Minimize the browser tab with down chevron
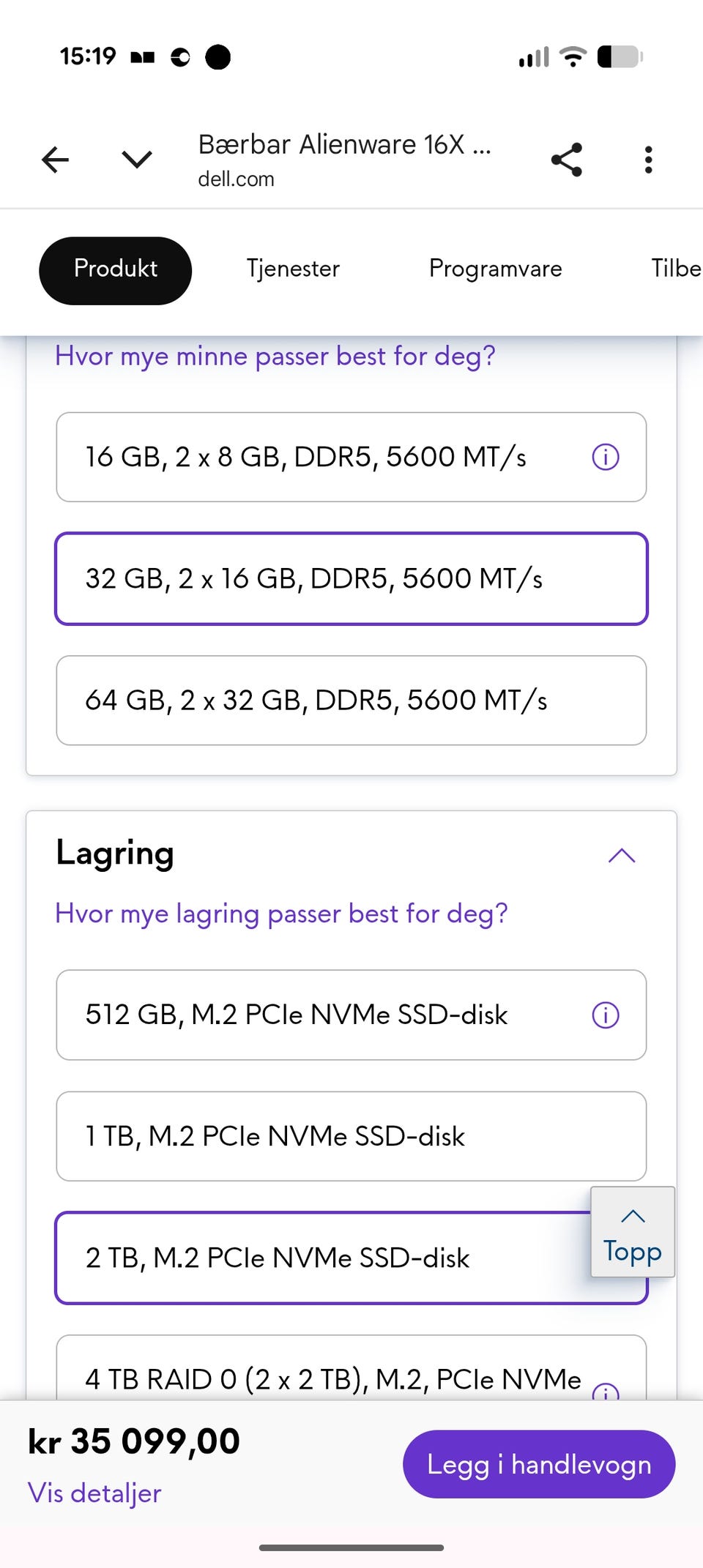Viewport: 703px width, 1568px height. (137, 160)
